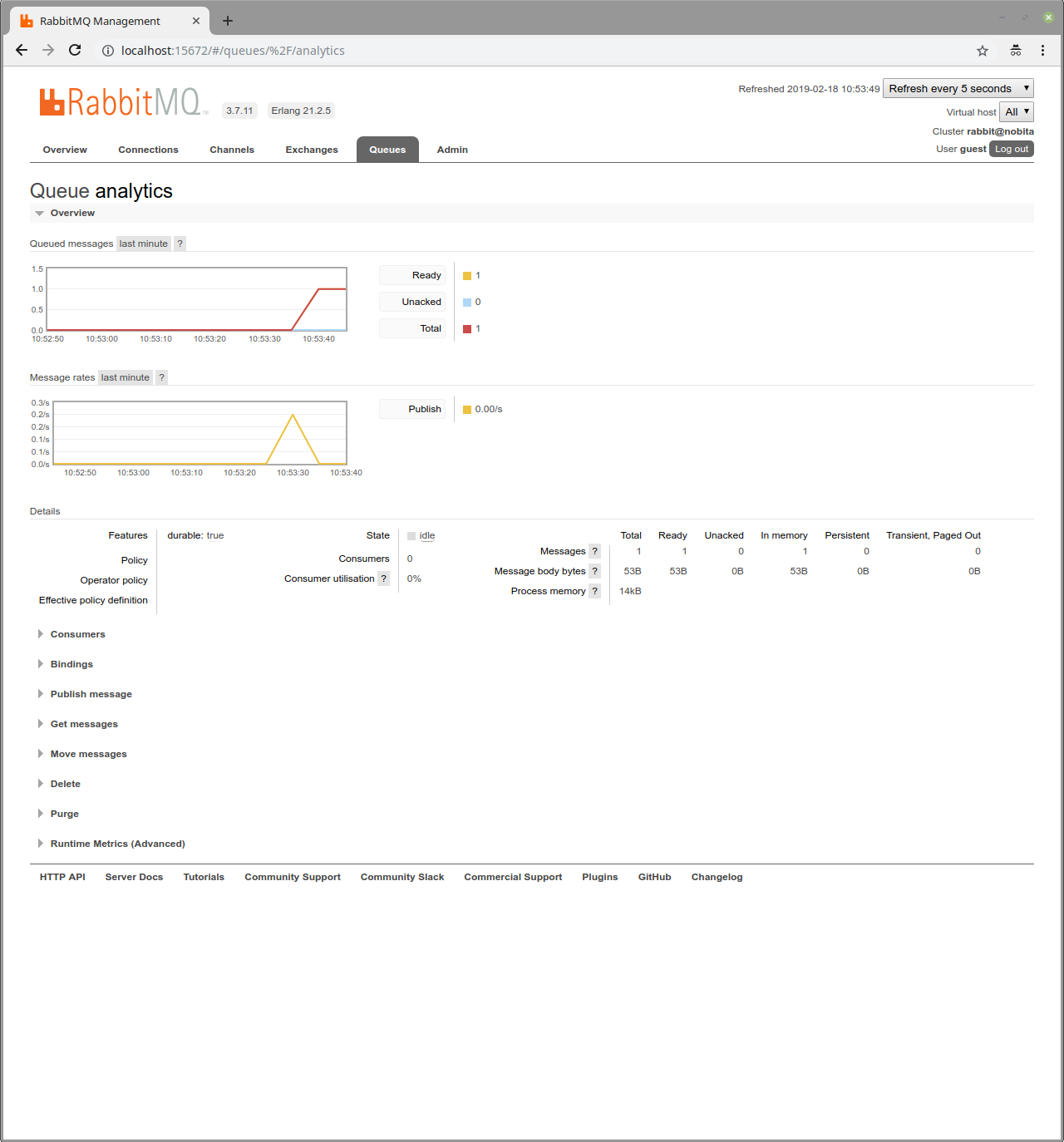Open the Exchanges tab

pos(312,150)
